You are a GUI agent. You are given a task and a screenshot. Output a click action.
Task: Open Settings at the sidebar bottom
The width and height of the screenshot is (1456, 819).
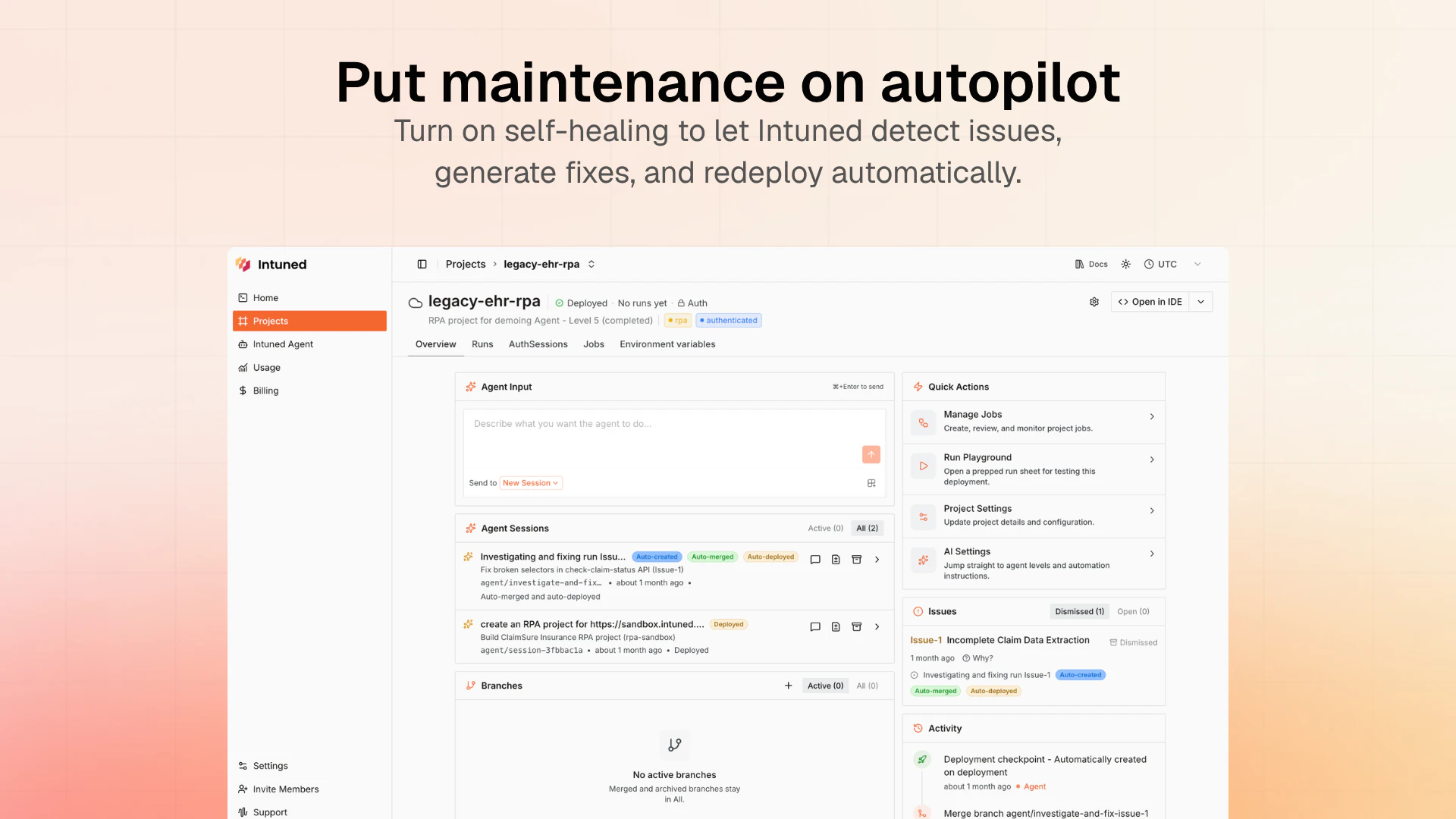coord(270,766)
